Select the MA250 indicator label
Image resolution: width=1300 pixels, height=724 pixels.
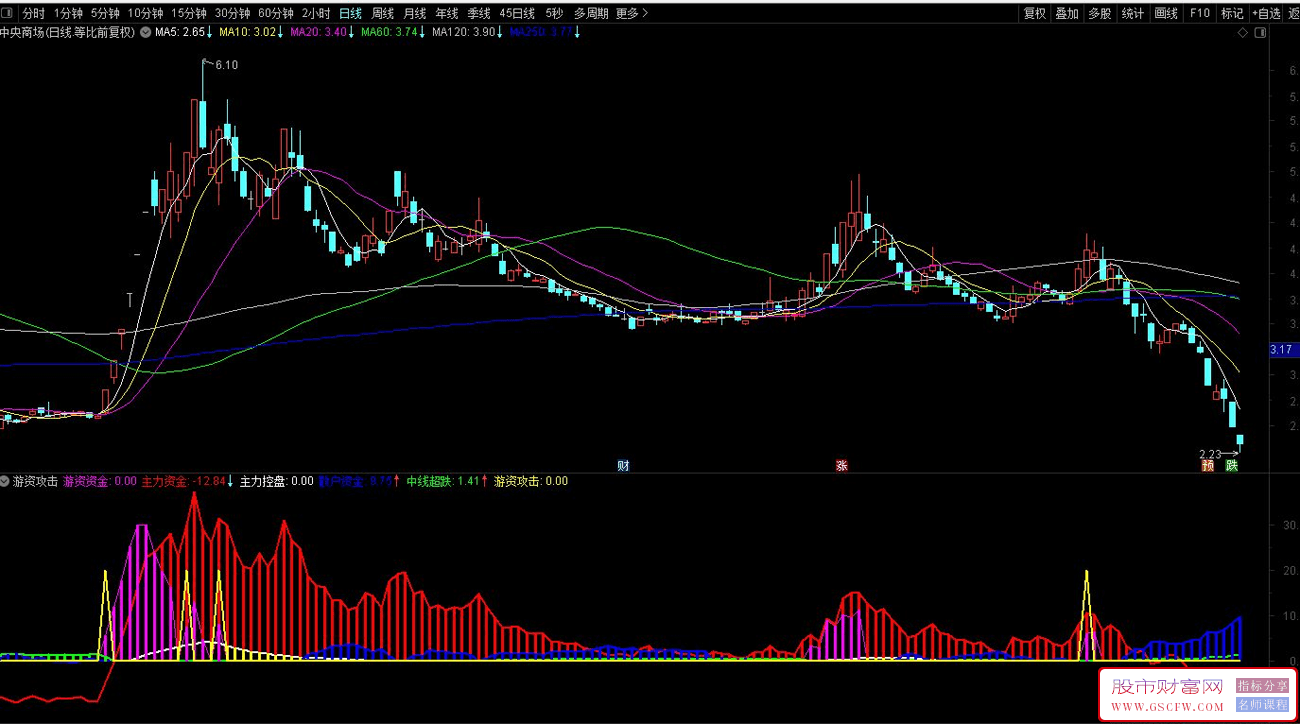pos(541,32)
